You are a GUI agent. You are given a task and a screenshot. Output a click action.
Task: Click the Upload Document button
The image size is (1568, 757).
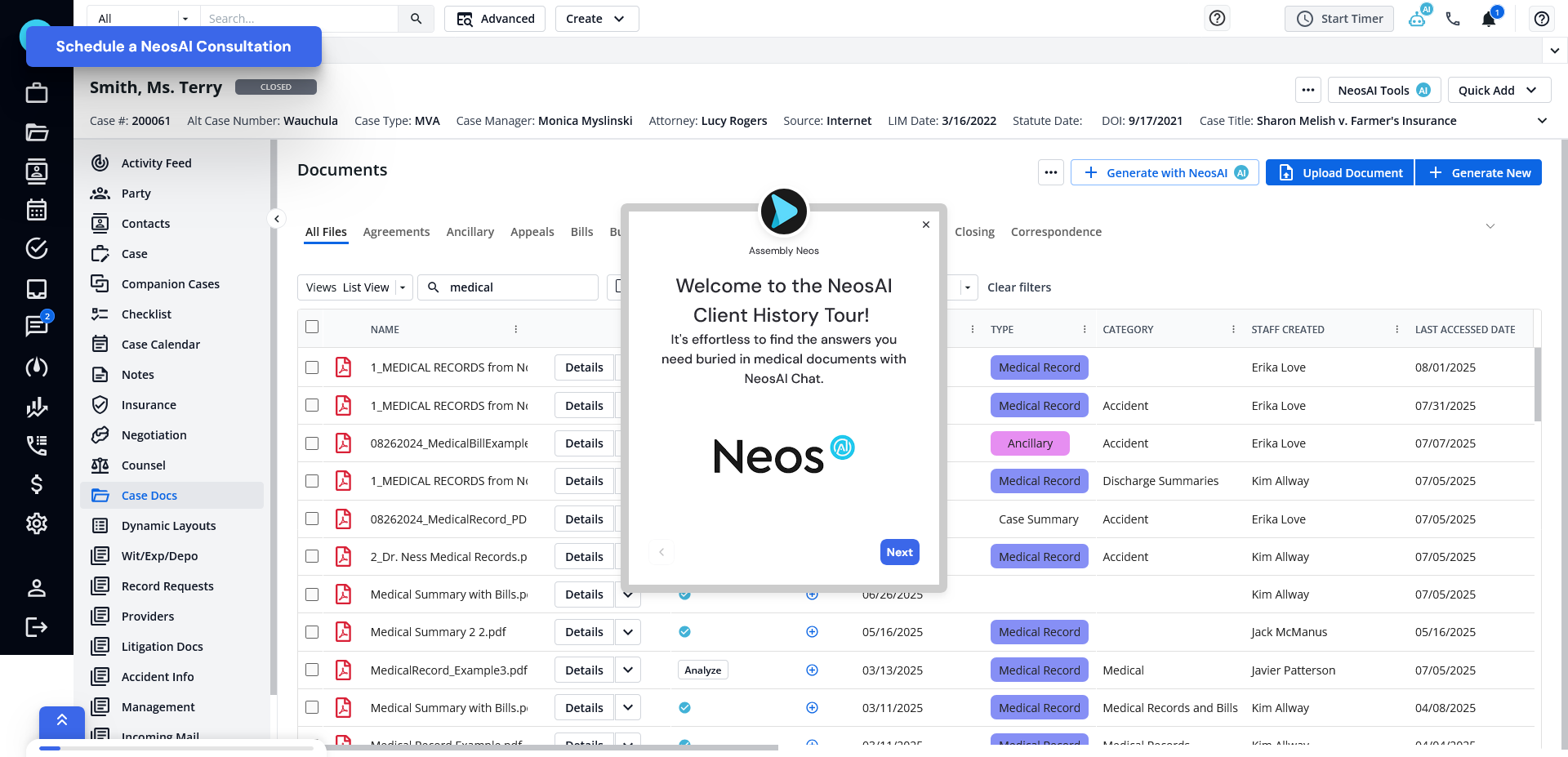[x=1339, y=172]
